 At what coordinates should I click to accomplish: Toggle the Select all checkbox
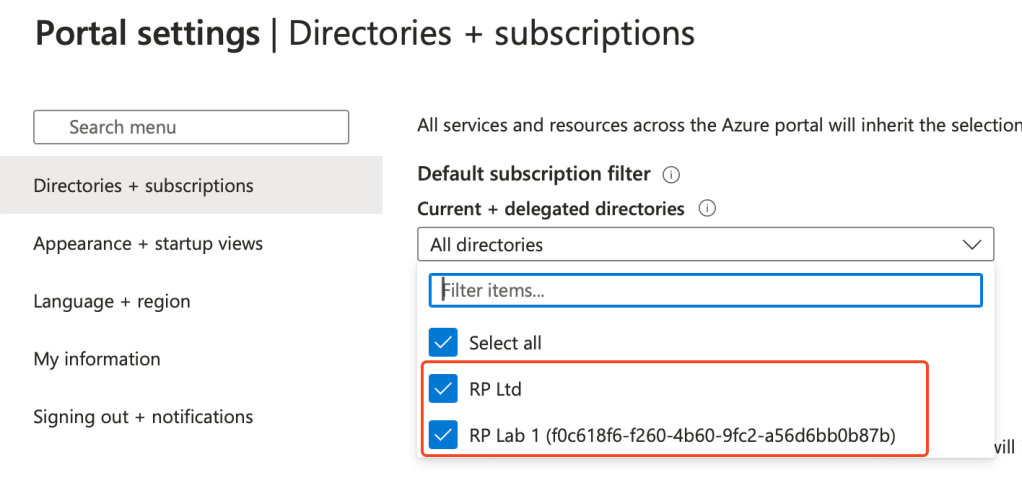point(444,343)
